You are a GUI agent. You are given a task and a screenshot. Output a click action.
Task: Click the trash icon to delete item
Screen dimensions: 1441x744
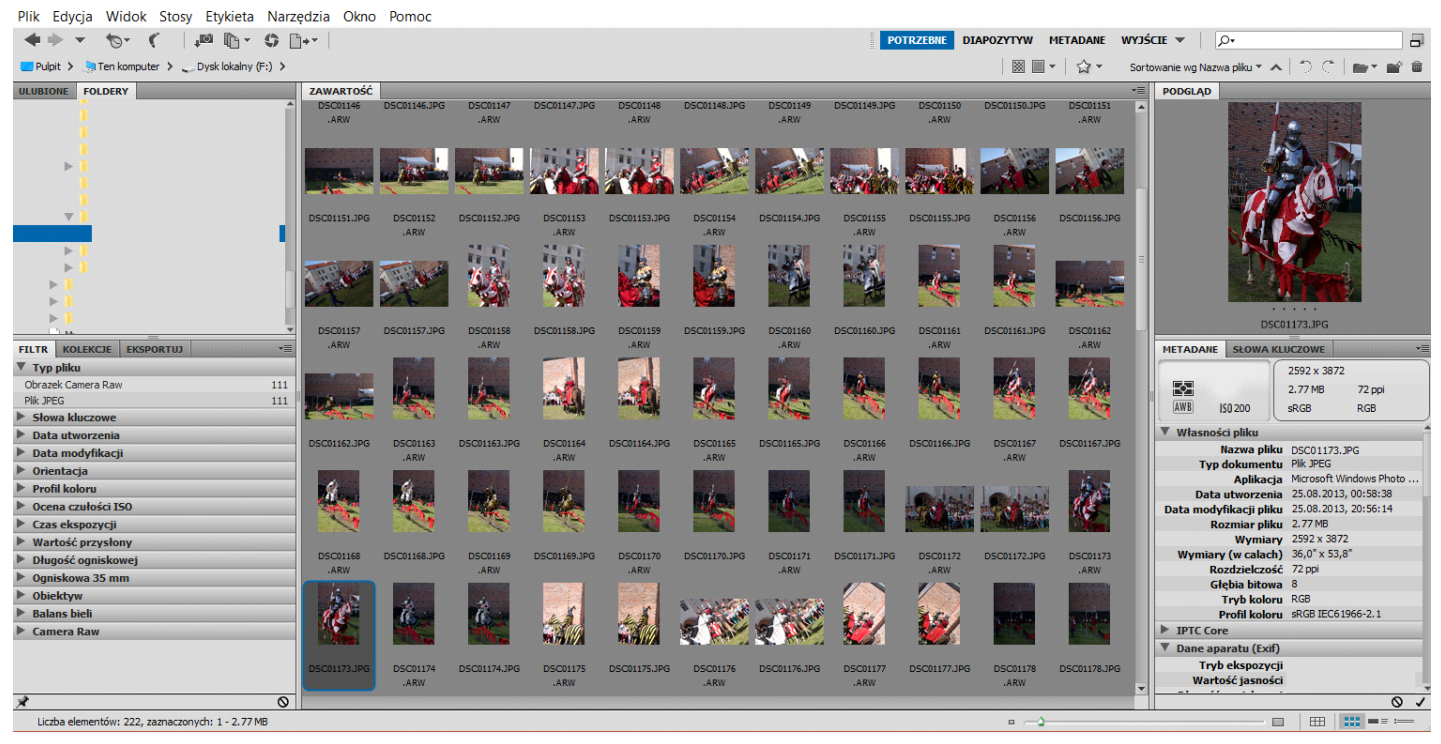[x=1416, y=67]
